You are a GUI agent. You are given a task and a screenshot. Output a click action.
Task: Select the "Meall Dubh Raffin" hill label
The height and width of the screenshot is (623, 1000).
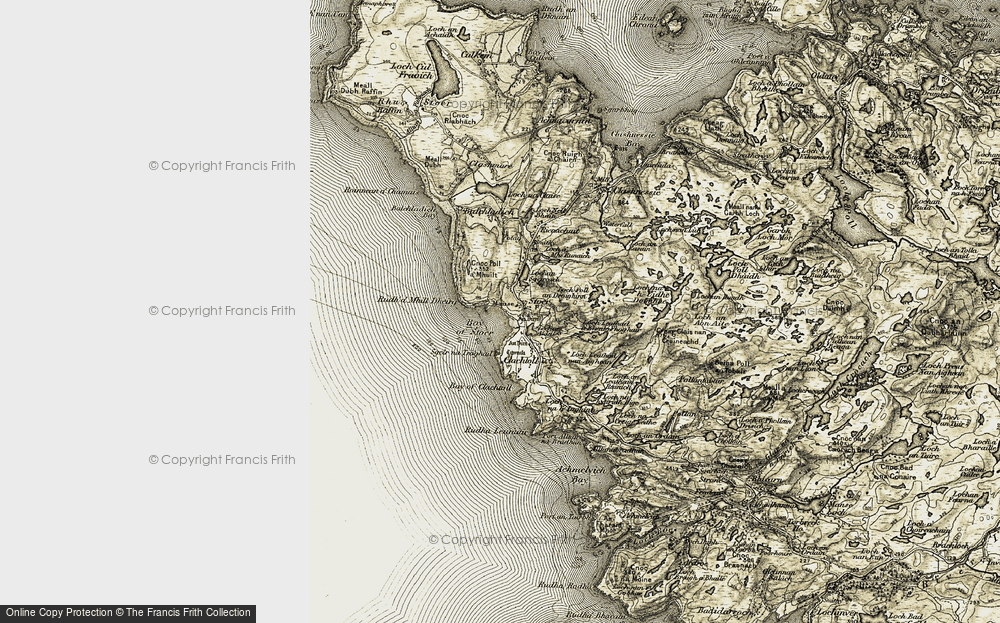pyautogui.click(x=362, y=89)
